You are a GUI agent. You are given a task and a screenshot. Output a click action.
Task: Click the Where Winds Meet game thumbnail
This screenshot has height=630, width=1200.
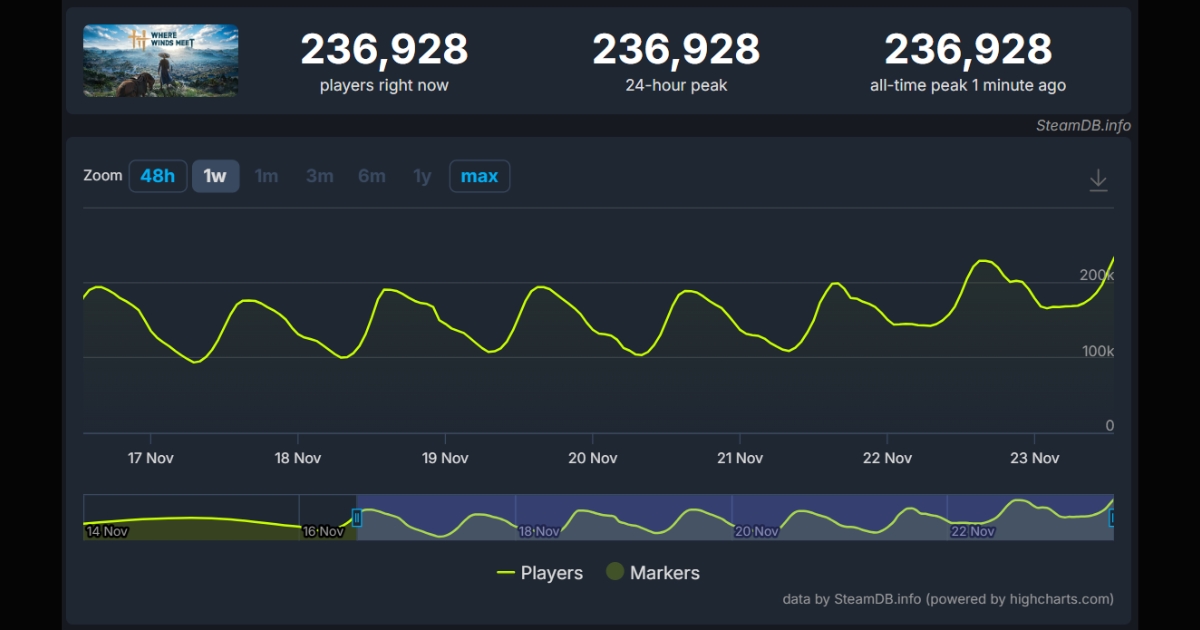161,61
